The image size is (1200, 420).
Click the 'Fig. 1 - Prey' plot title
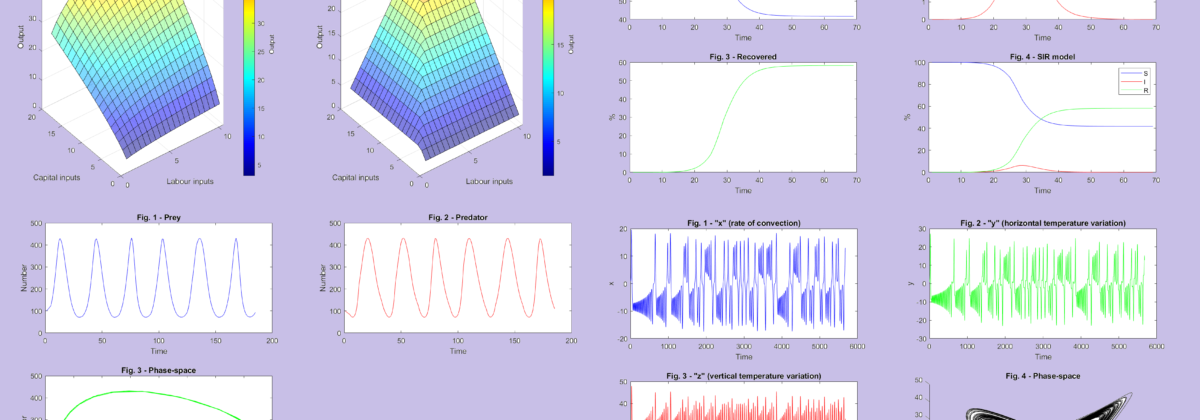point(158,217)
